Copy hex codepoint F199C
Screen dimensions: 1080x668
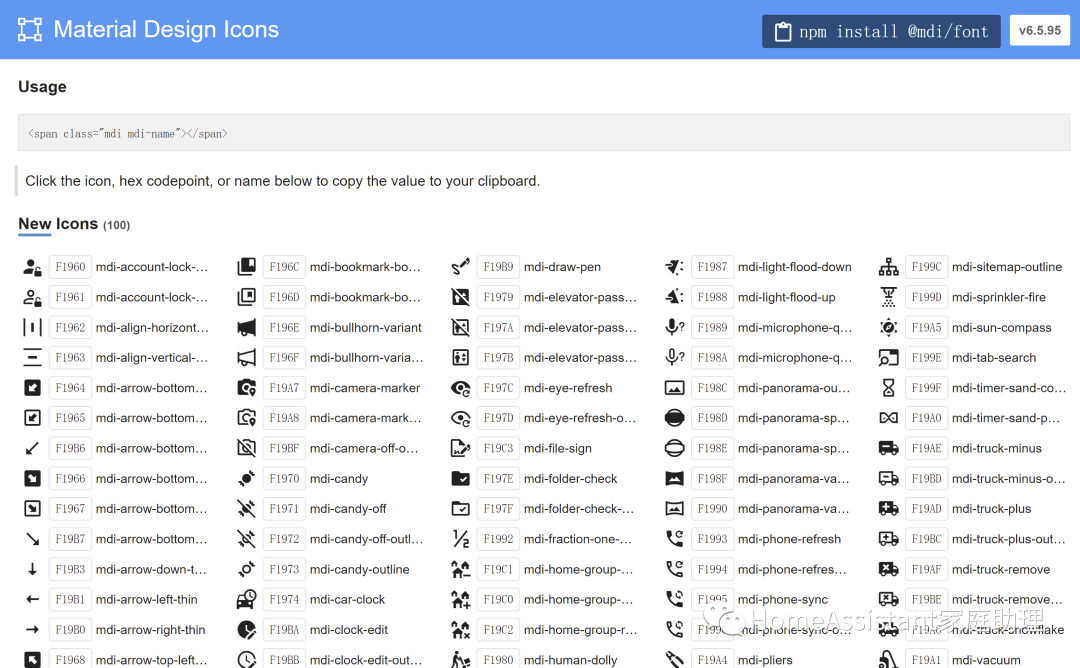click(926, 267)
